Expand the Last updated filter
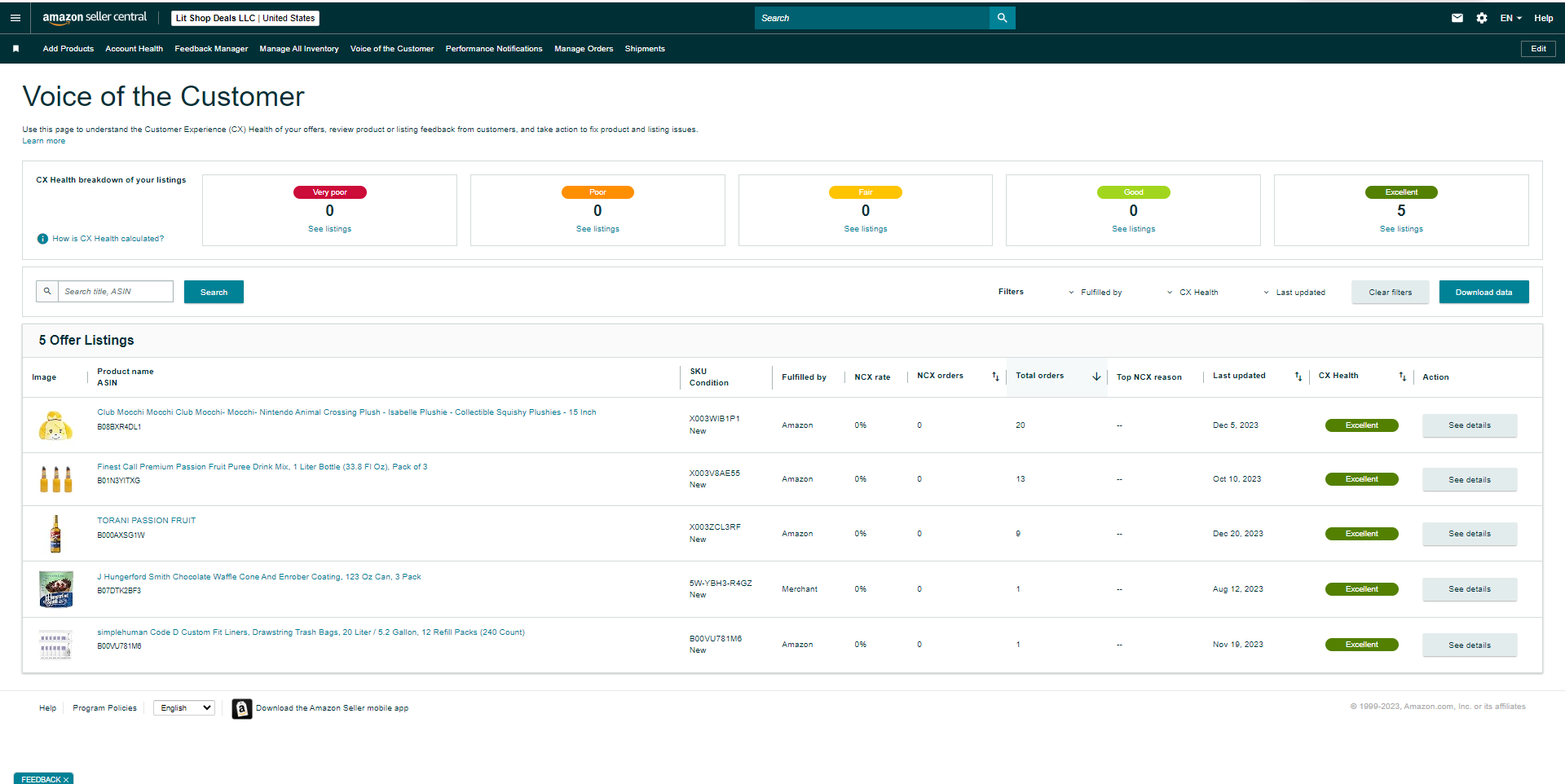1565x784 pixels. (x=1294, y=293)
